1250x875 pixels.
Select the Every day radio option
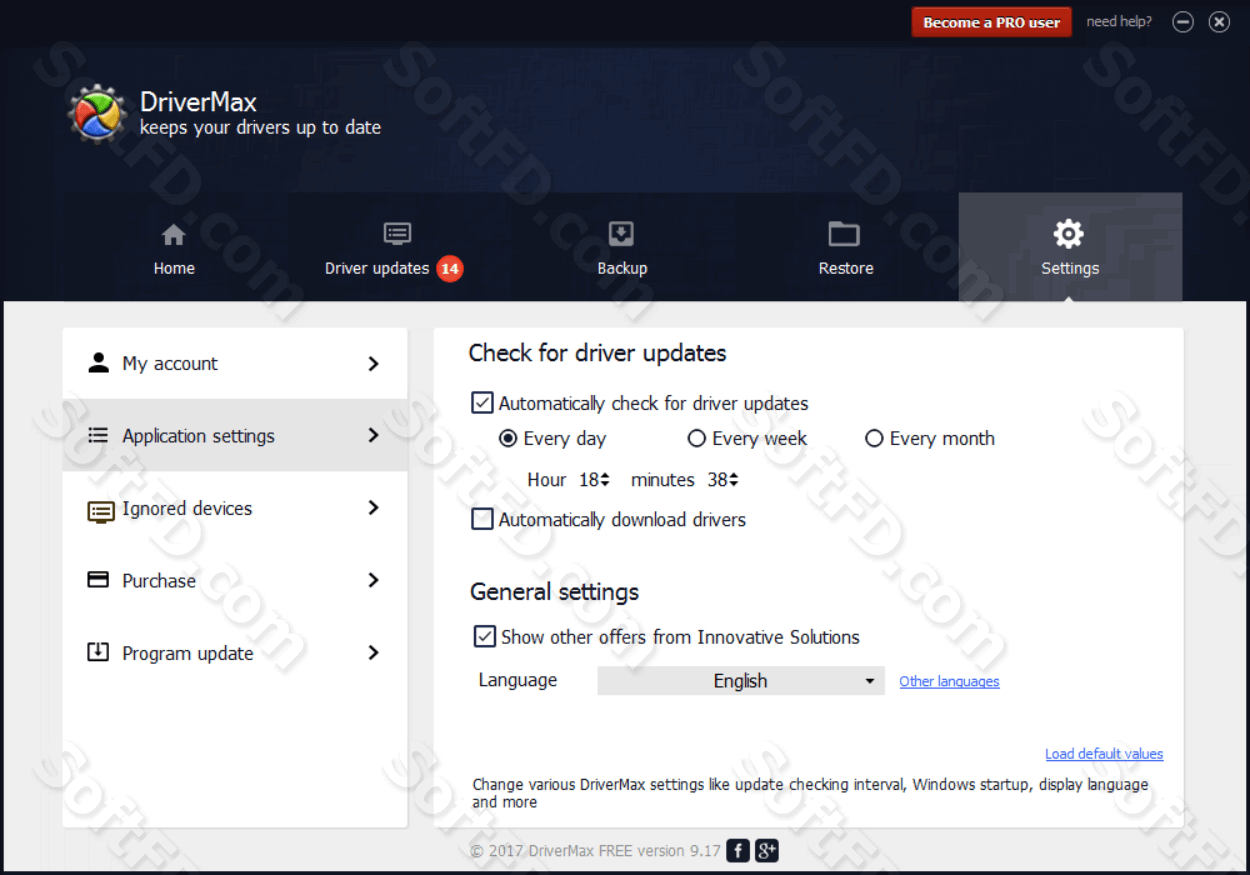point(508,438)
